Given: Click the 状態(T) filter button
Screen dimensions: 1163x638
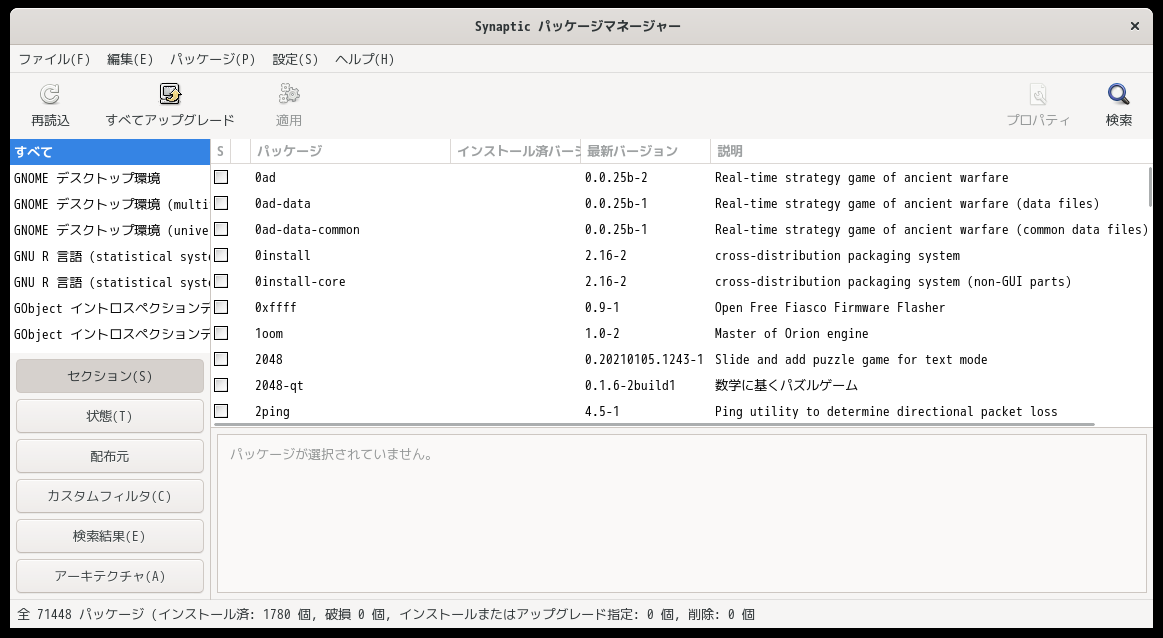Looking at the screenshot, I should point(110,416).
